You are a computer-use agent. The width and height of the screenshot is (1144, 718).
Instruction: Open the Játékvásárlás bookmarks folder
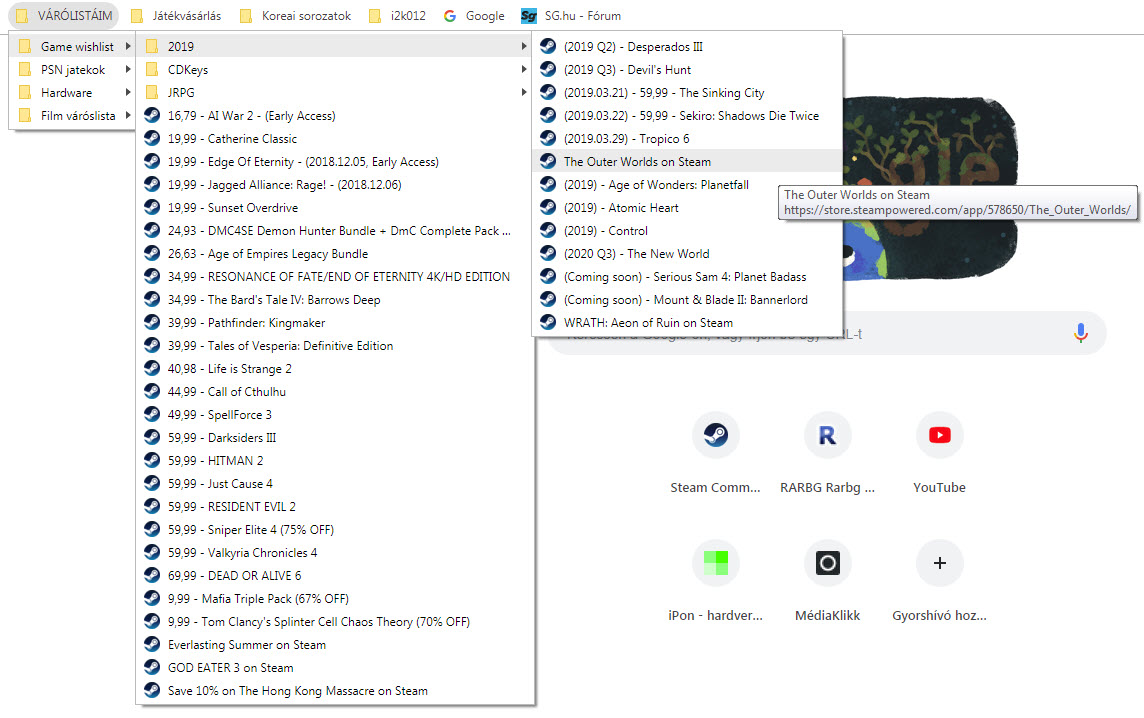coord(176,16)
